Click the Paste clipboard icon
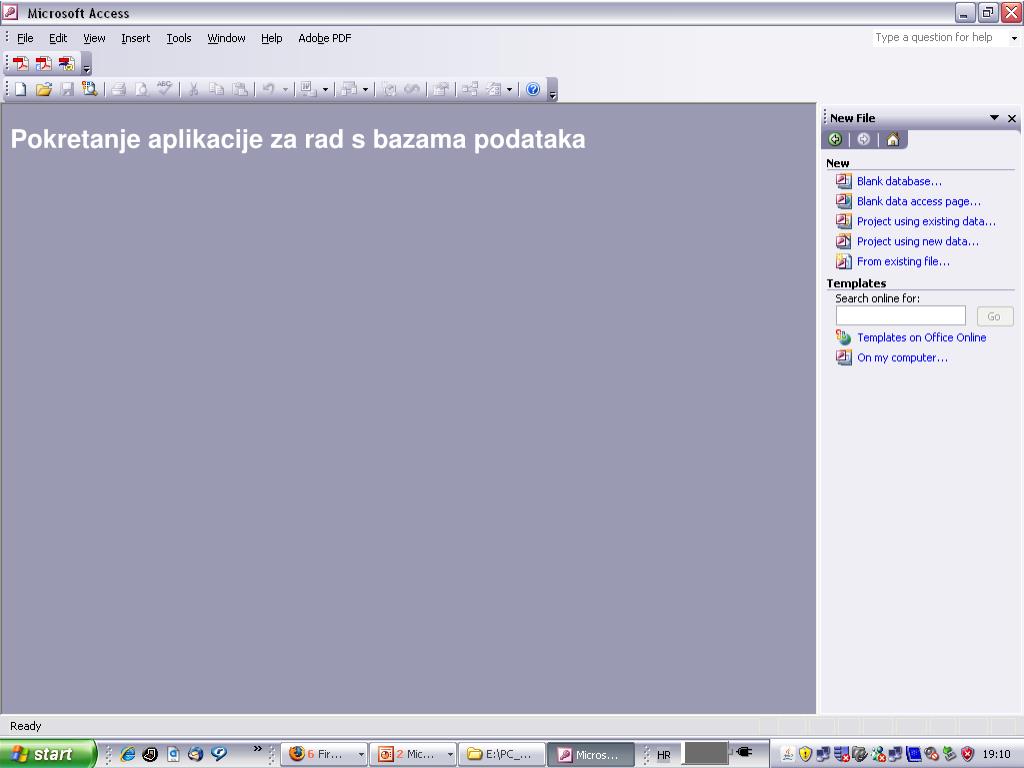 [240, 89]
